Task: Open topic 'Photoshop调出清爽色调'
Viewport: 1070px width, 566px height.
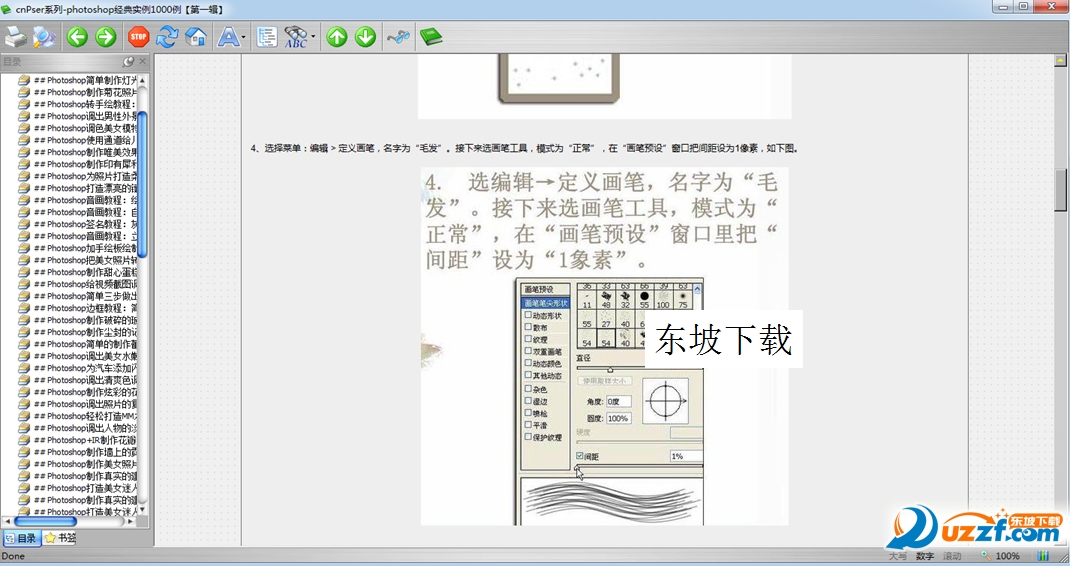Action: click(x=85, y=380)
